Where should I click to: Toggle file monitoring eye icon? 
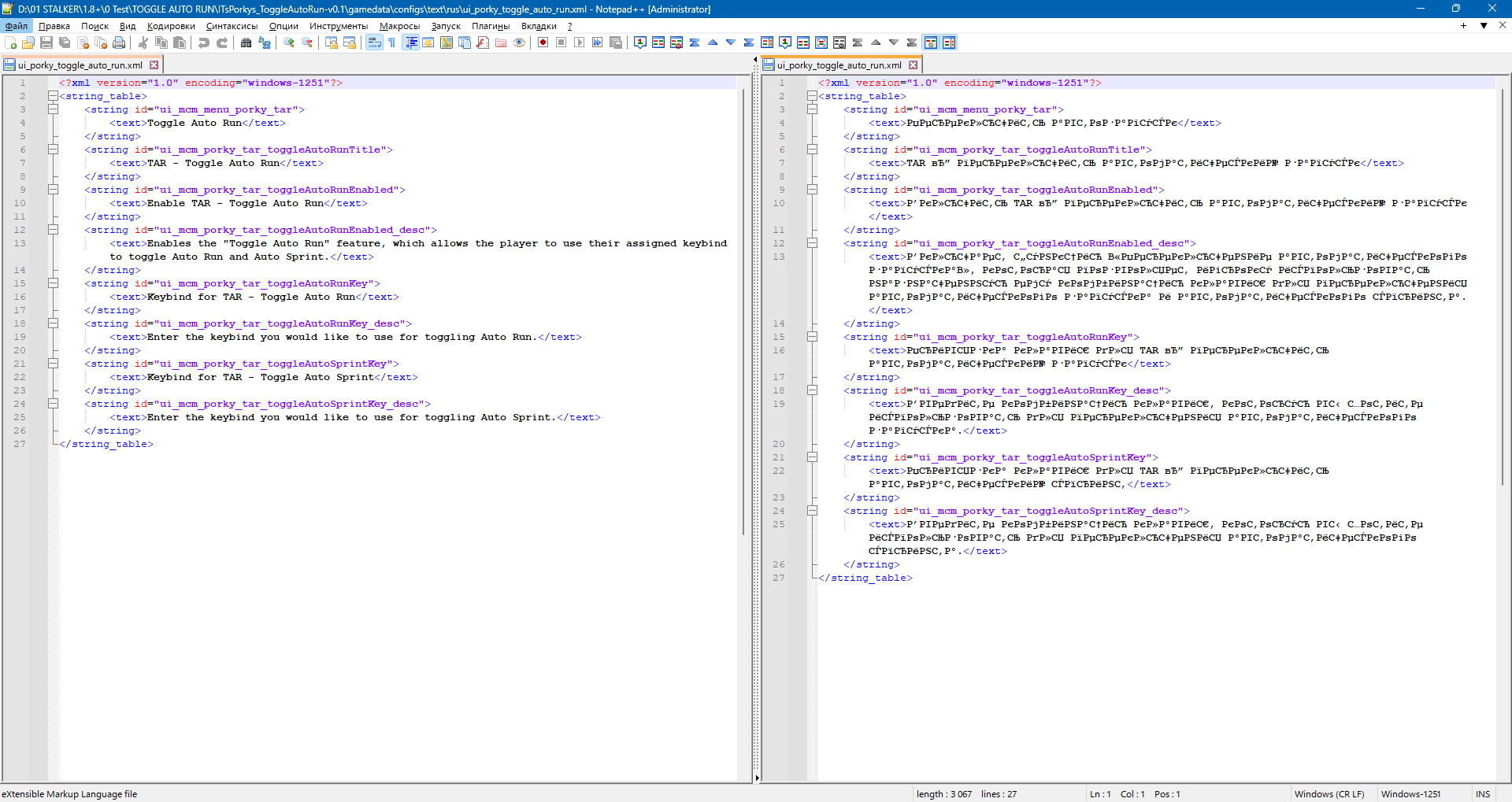tap(519, 43)
